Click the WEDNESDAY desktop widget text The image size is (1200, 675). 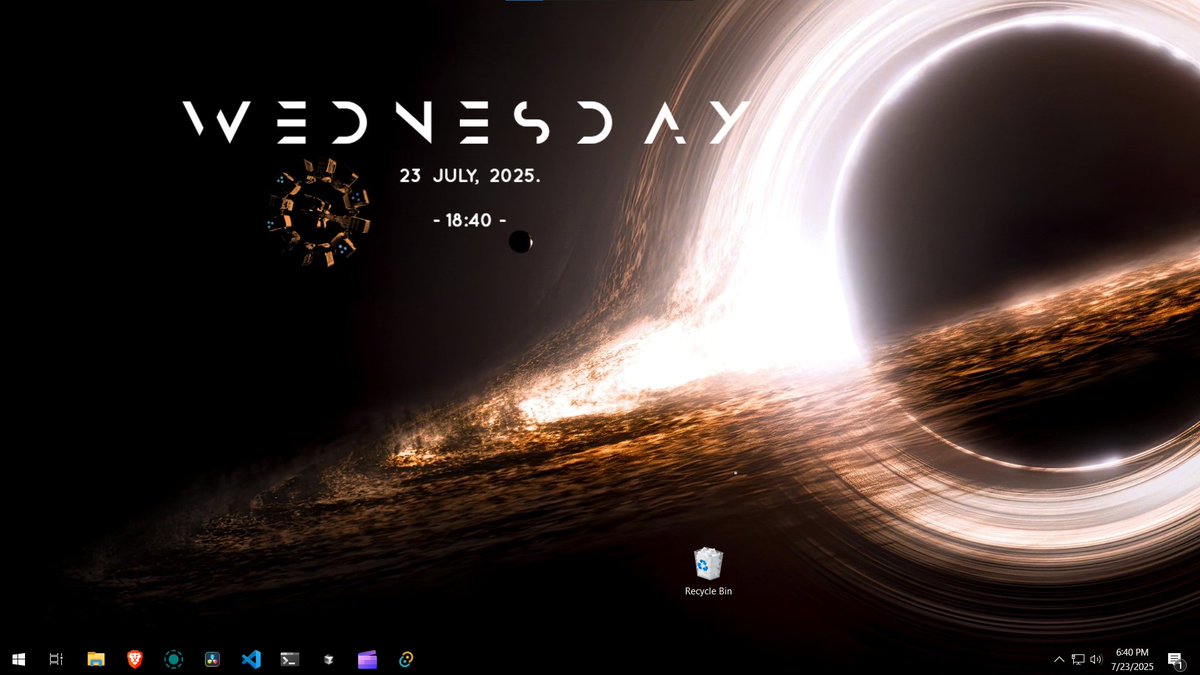(467, 122)
